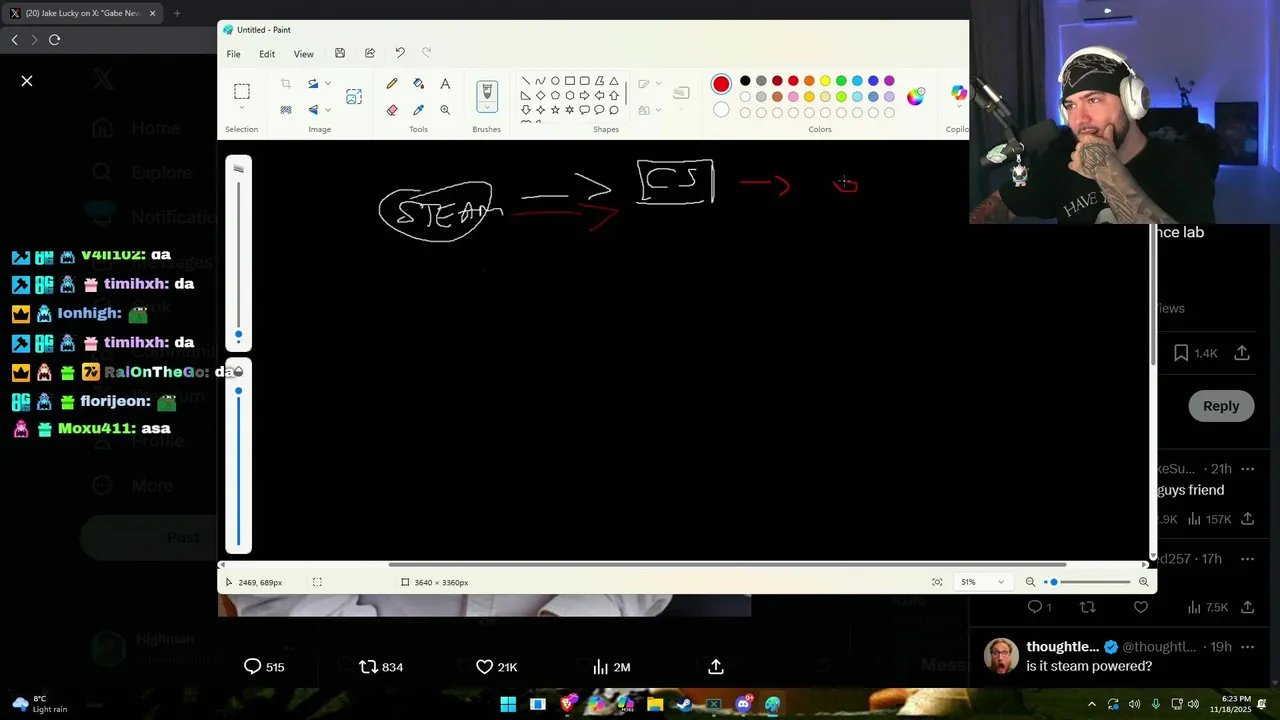1280x720 pixels.
Task: Open the Brushes dropdown
Action: (x=487, y=108)
